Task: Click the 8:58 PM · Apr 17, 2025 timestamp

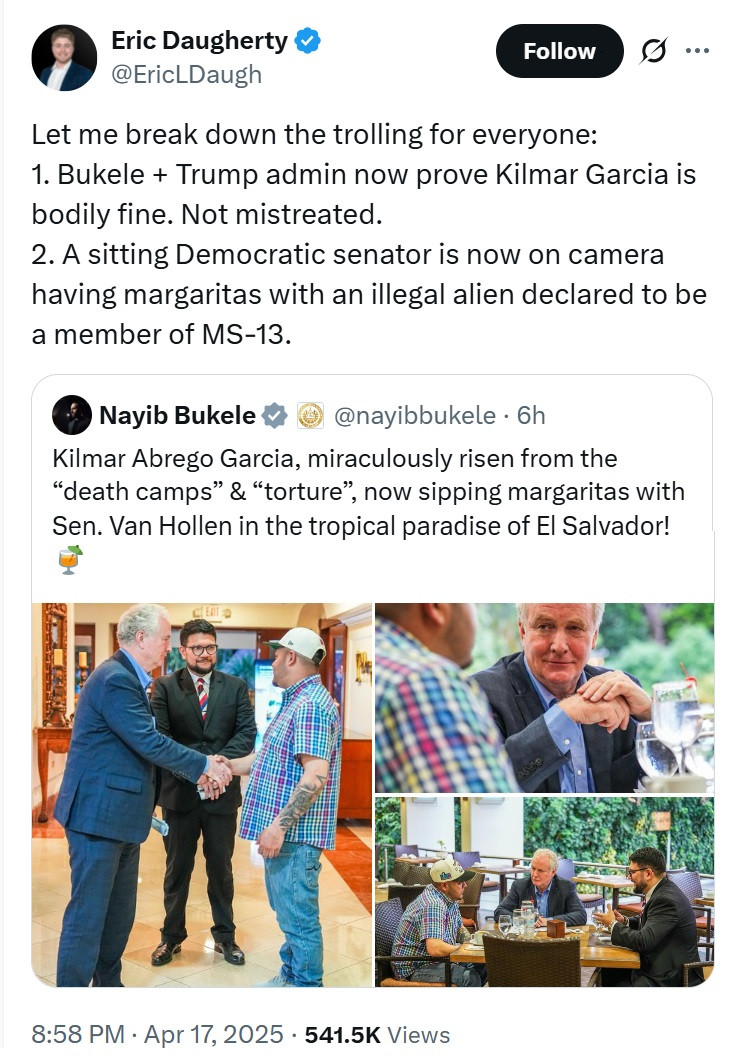Action: click(157, 1034)
